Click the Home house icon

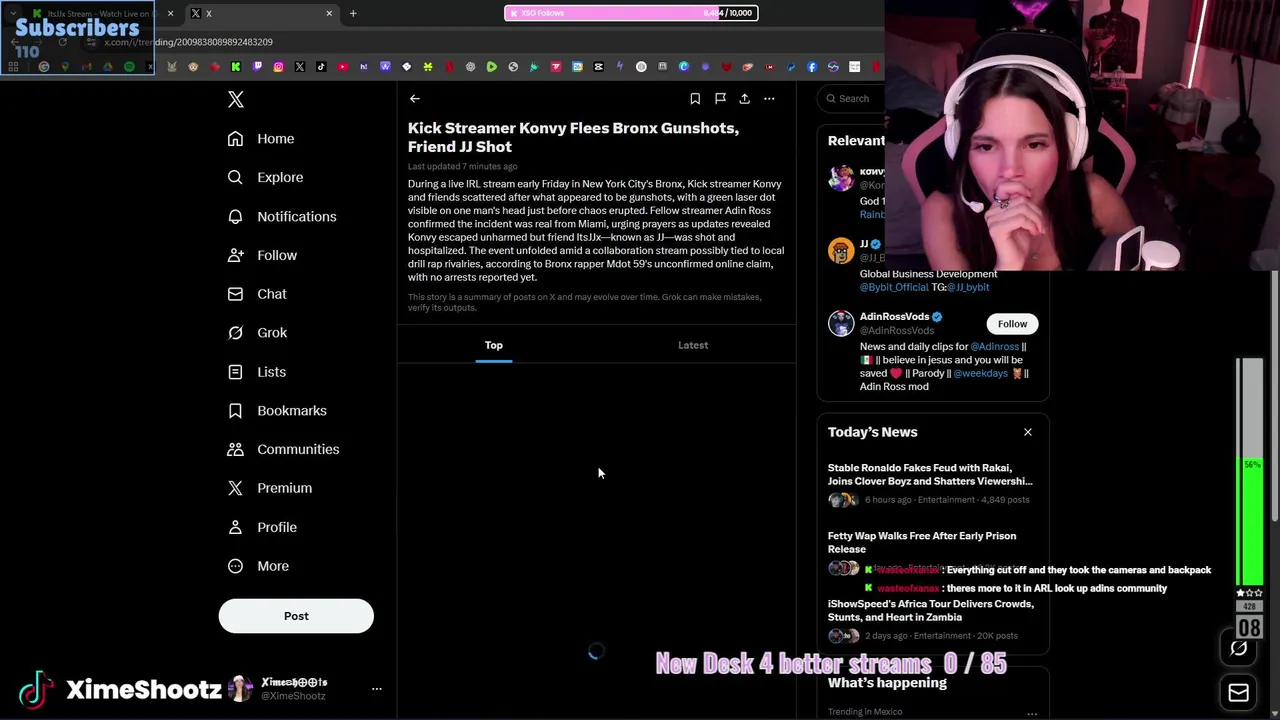tap(235, 139)
